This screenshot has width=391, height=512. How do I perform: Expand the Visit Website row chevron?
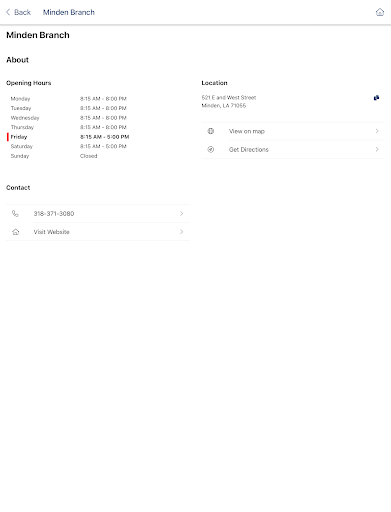(182, 232)
